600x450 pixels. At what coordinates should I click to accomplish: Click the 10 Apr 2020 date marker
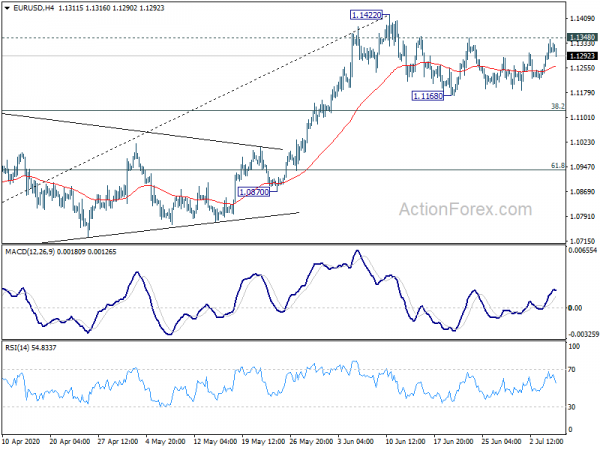21,441
